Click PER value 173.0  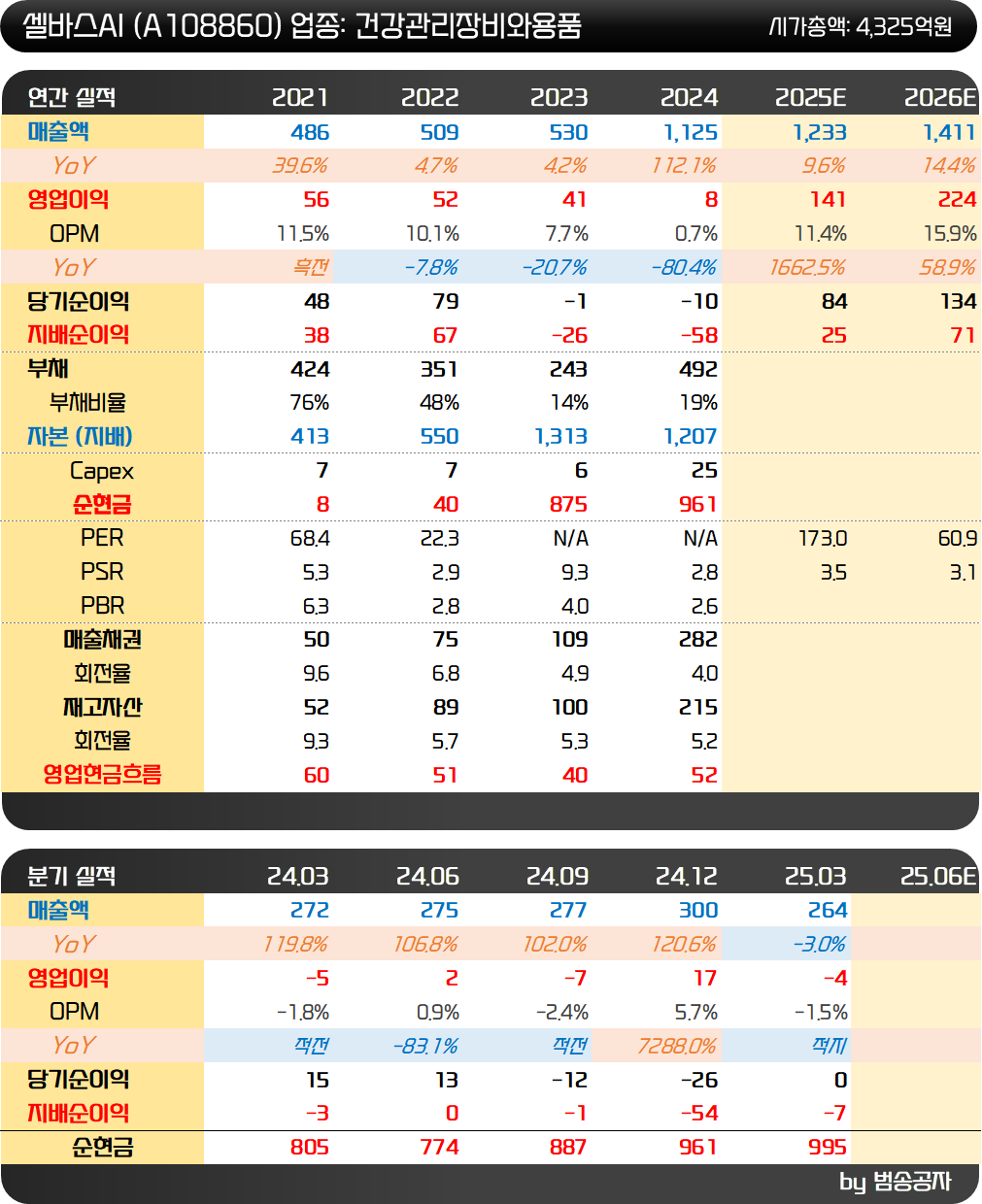(823, 538)
